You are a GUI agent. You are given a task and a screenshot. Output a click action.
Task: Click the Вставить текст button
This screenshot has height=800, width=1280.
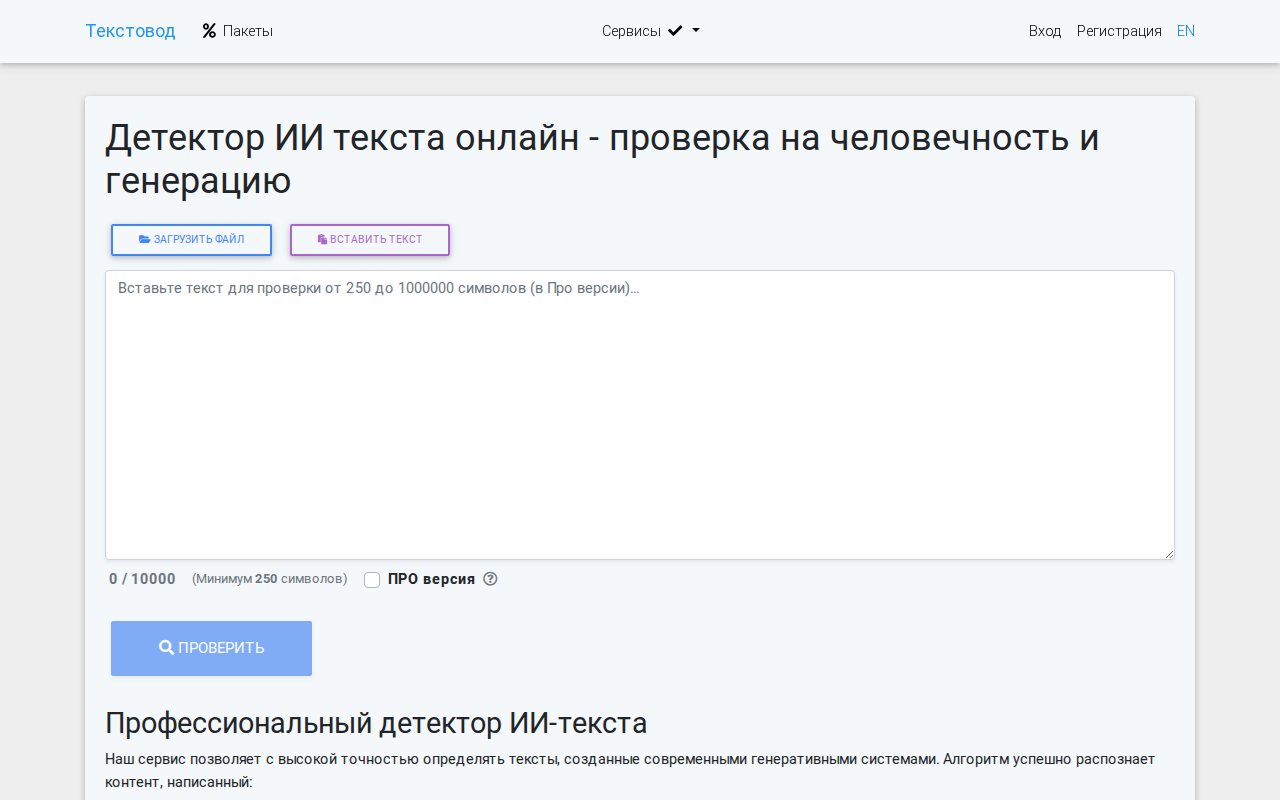[370, 240]
